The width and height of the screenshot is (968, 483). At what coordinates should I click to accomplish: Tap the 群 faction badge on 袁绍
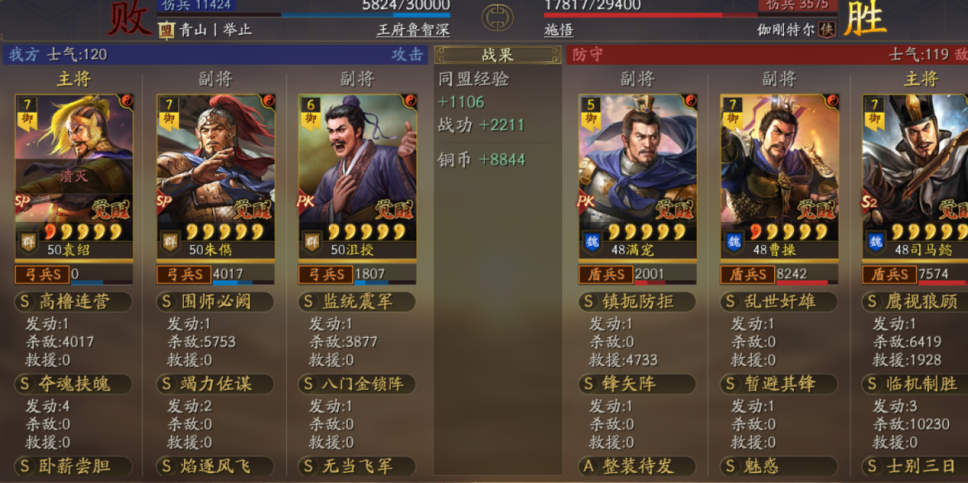(x=27, y=241)
